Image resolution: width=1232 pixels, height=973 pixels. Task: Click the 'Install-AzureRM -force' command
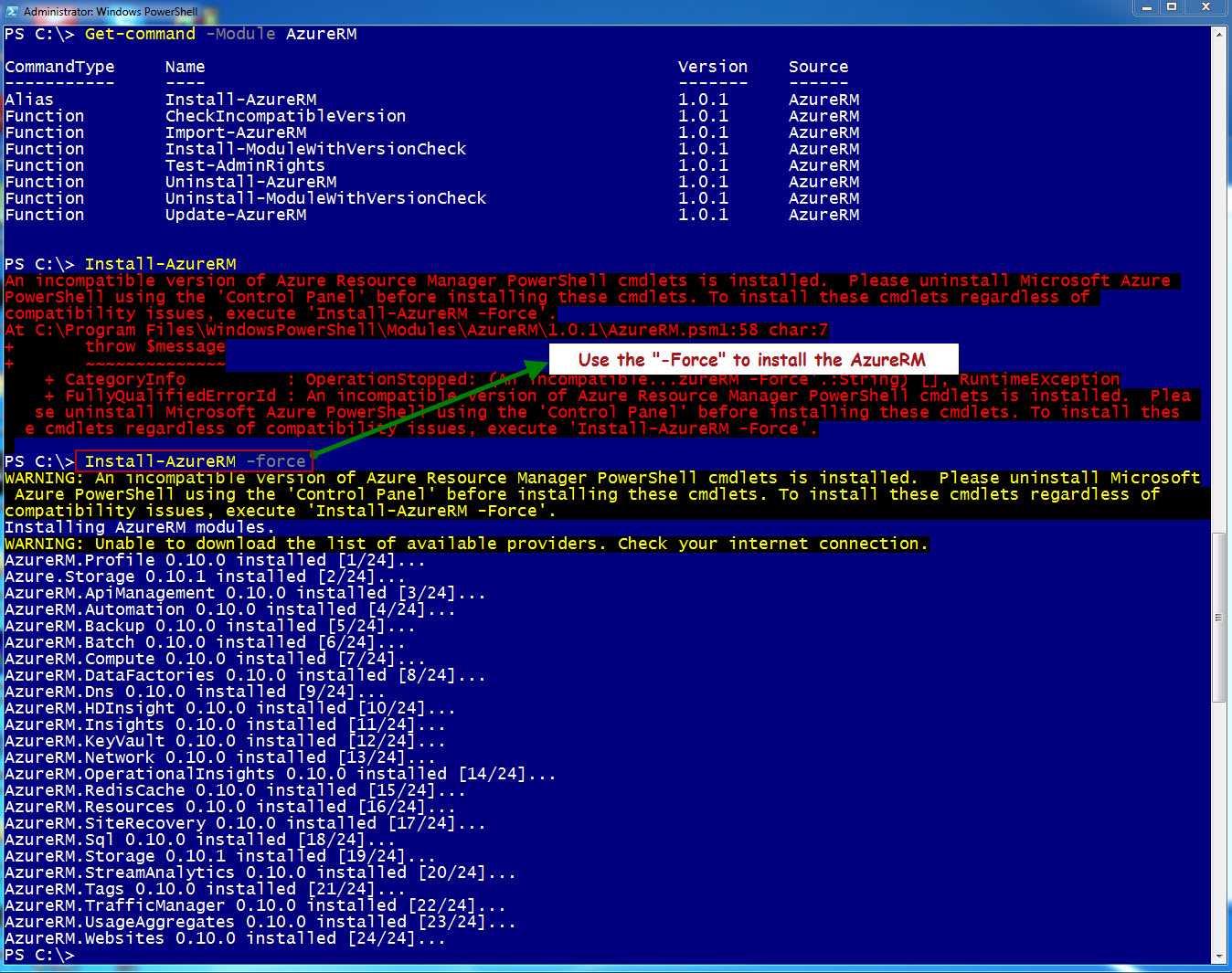coord(195,461)
